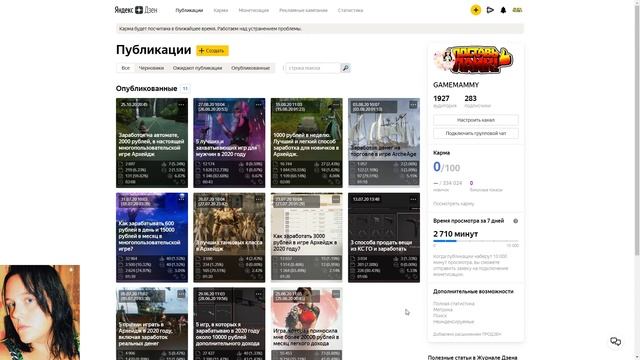Open notifications bell
Screen dimensions: 640x360
[503, 10]
